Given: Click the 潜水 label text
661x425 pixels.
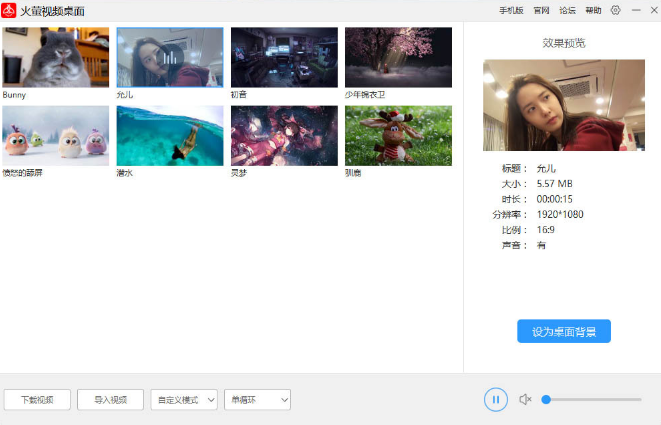Looking at the screenshot, I should (124, 173).
